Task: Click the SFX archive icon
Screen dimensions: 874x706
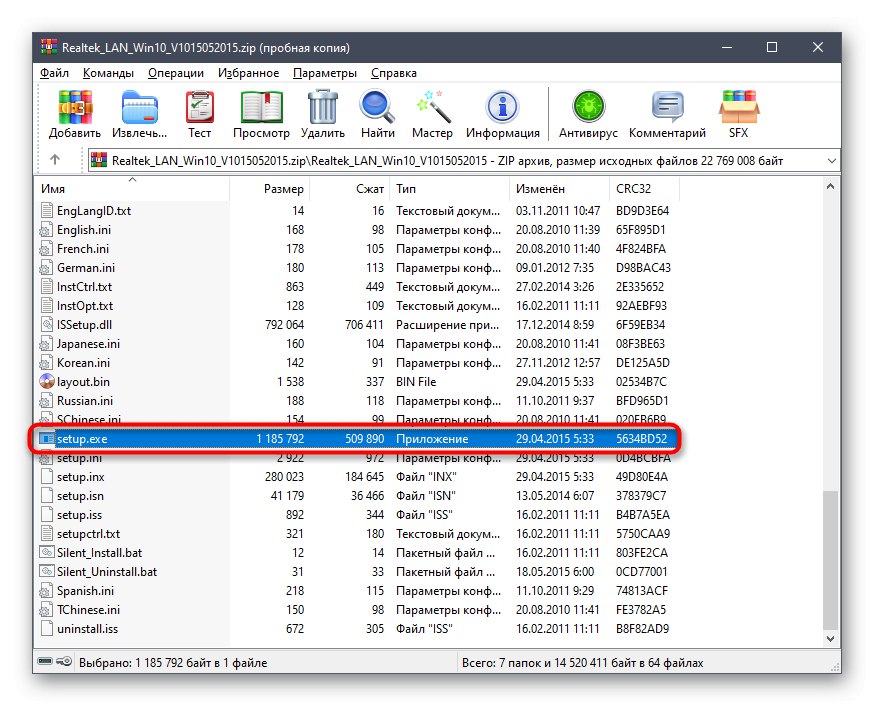Action: click(x=739, y=107)
